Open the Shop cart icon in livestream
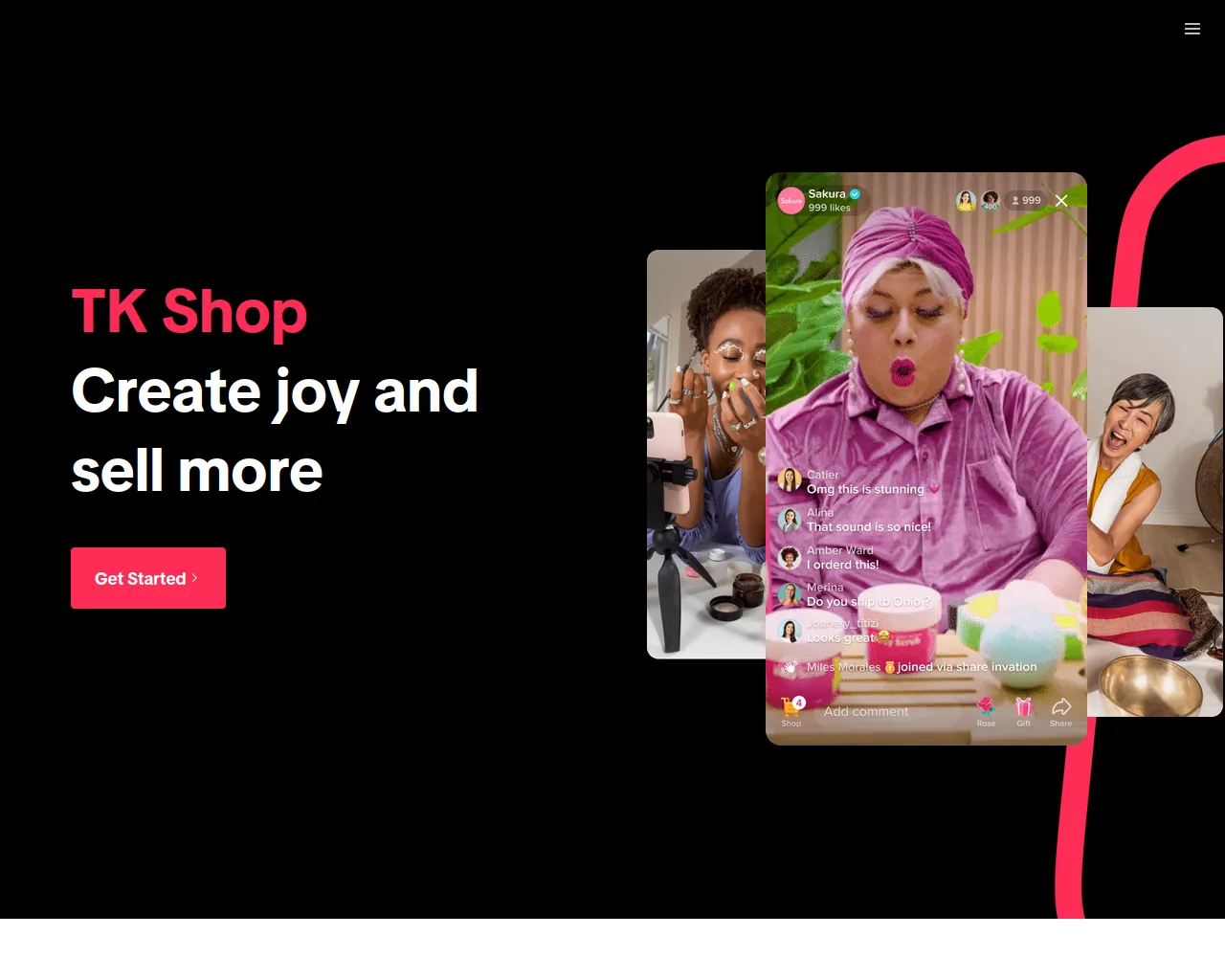 pyautogui.click(x=792, y=707)
